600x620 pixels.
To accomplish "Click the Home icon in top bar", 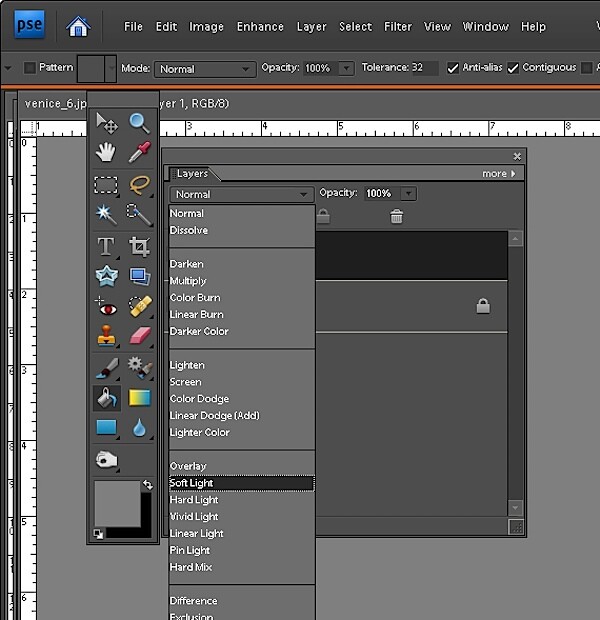I will [x=78, y=26].
